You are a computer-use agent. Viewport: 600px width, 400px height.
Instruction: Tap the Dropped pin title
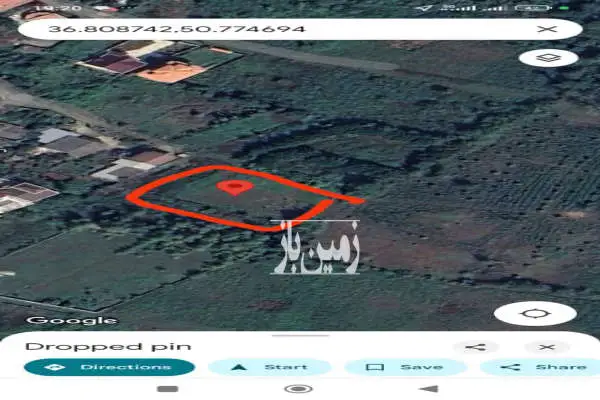(x=108, y=347)
